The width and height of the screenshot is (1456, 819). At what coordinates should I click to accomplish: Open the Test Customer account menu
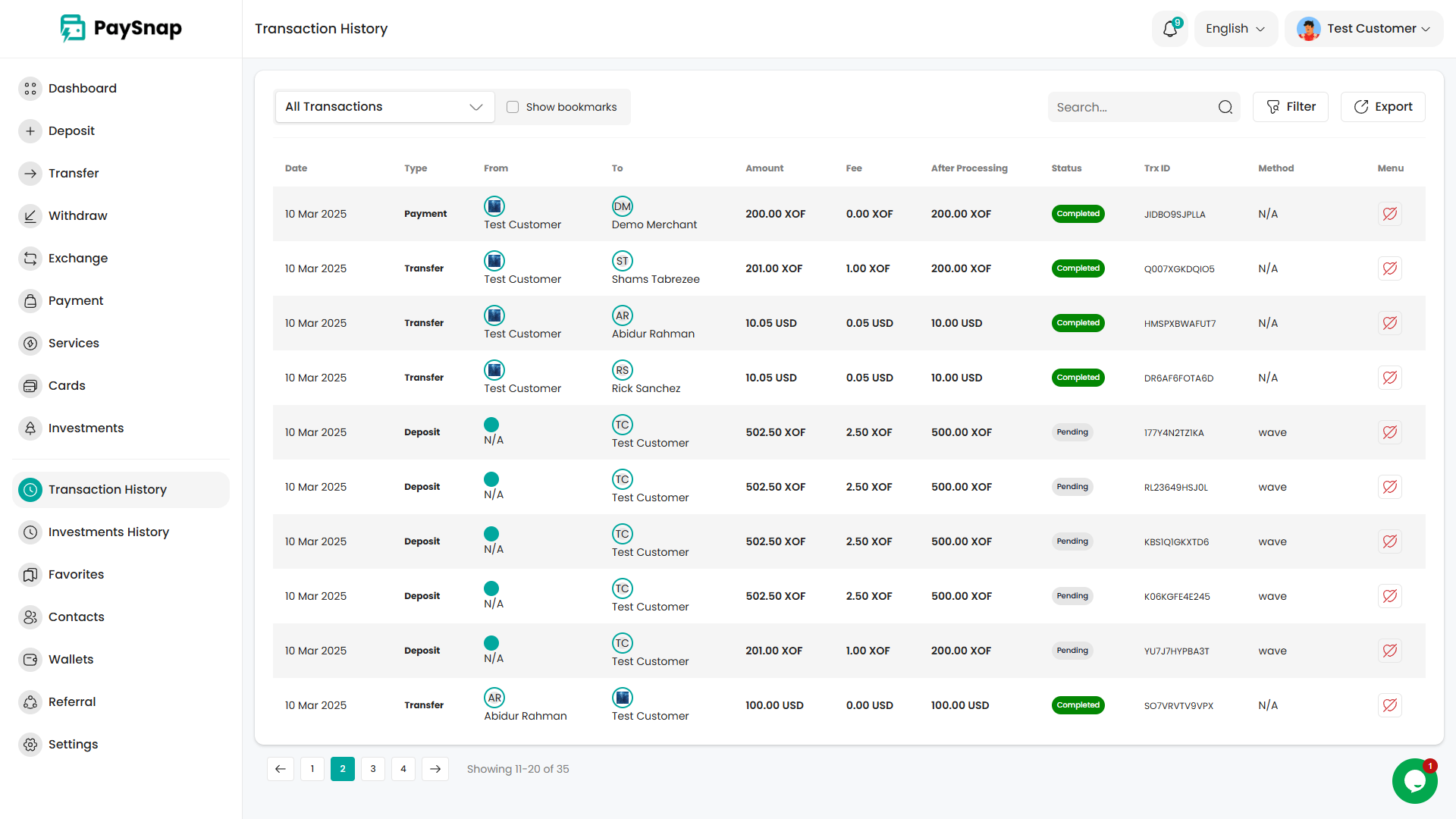point(1363,29)
